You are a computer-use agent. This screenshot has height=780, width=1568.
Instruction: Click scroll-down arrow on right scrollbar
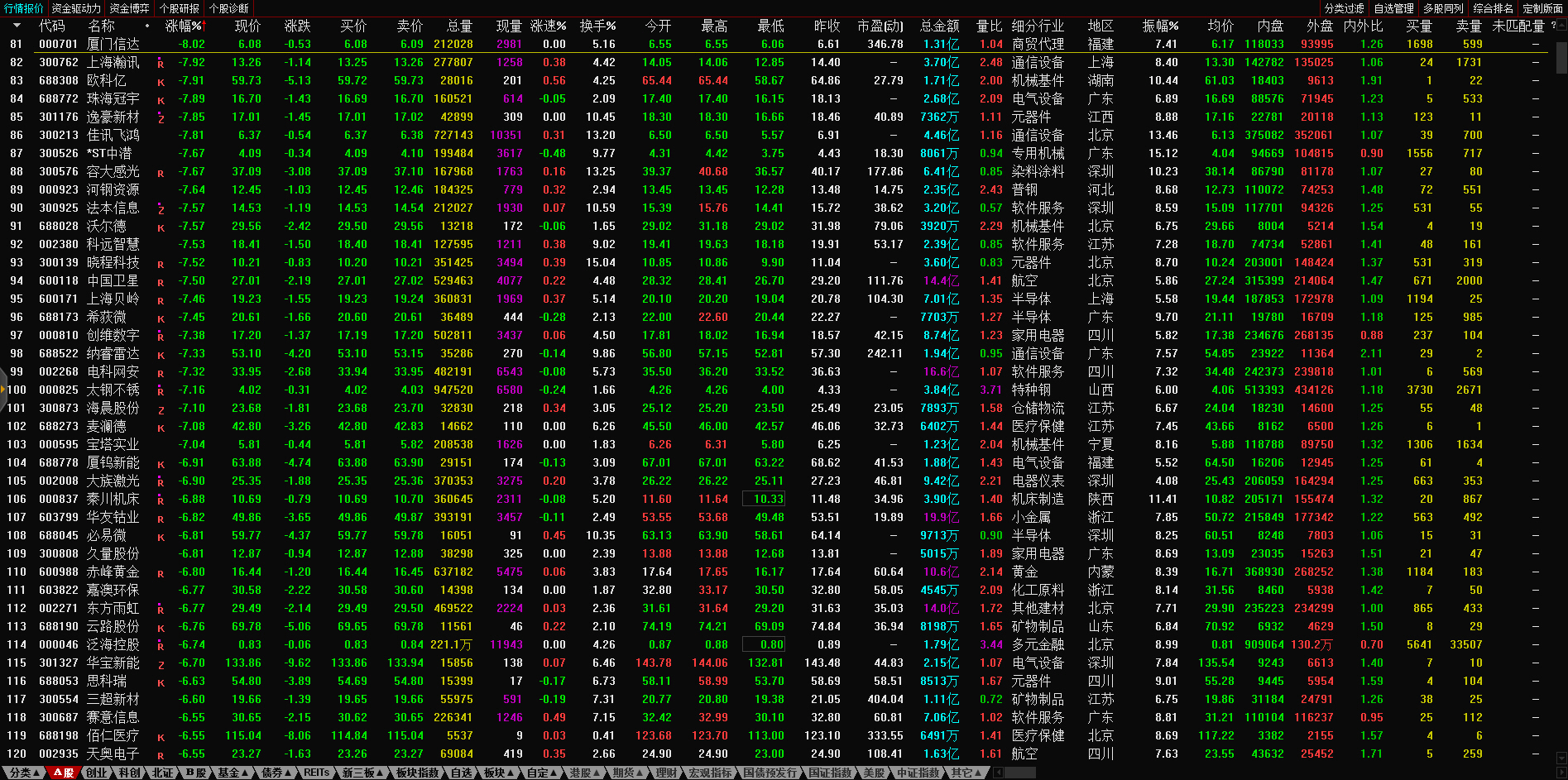pos(1561,757)
